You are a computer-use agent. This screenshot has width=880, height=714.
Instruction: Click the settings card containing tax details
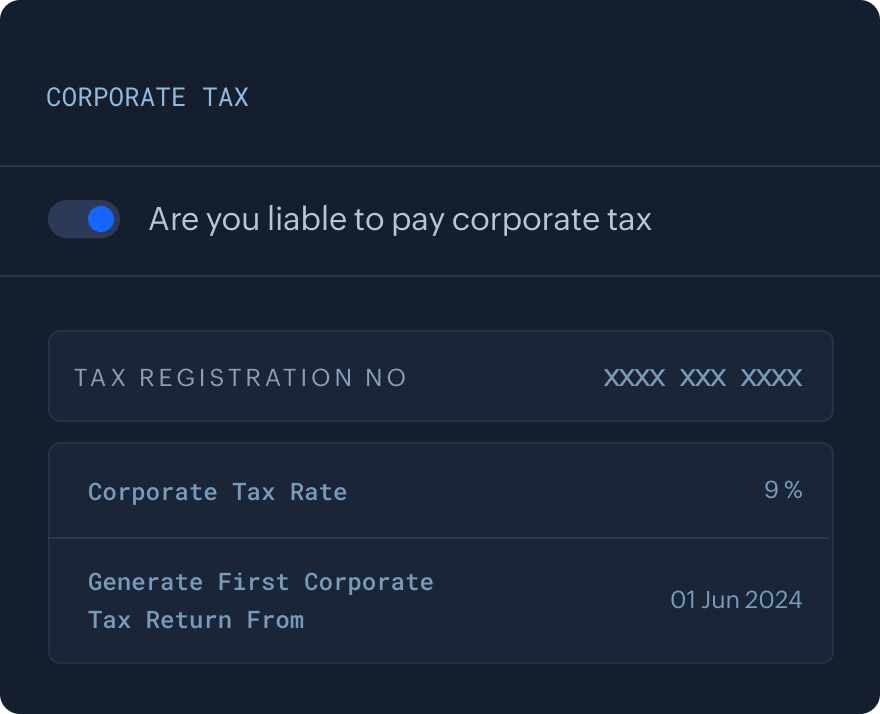pyautogui.click(x=440, y=550)
